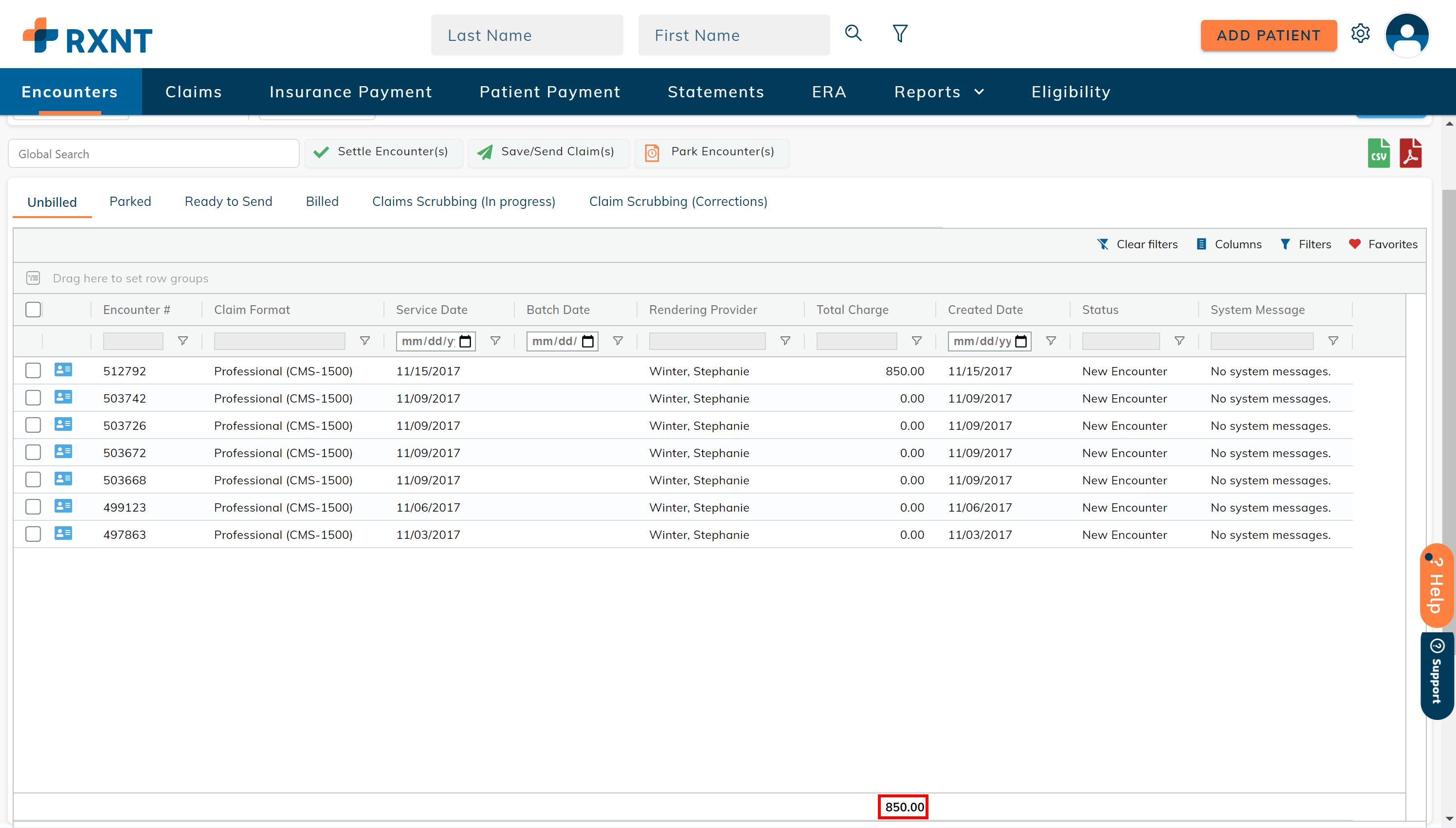Click the patient search magnifier icon
The height and width of the screenshot is (828, 1456).
(853, 33)
